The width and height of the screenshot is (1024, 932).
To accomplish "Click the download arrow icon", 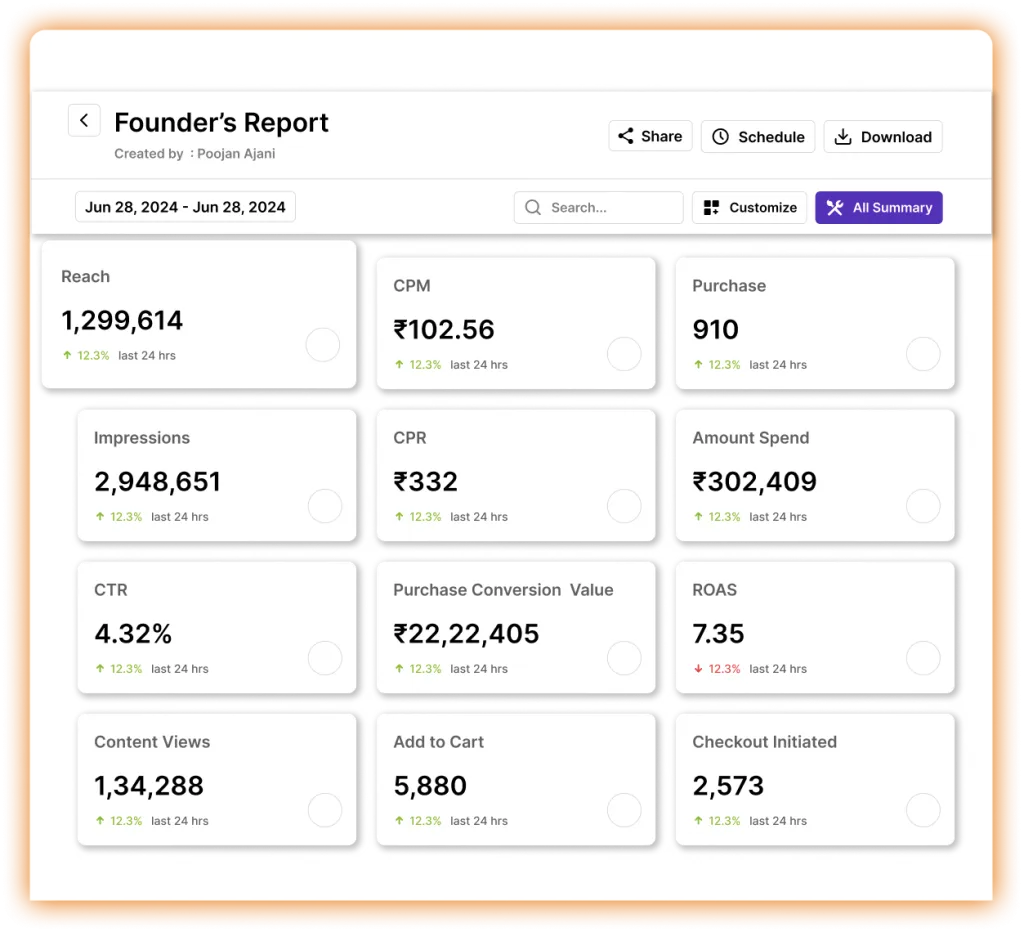I will [843, 137].
